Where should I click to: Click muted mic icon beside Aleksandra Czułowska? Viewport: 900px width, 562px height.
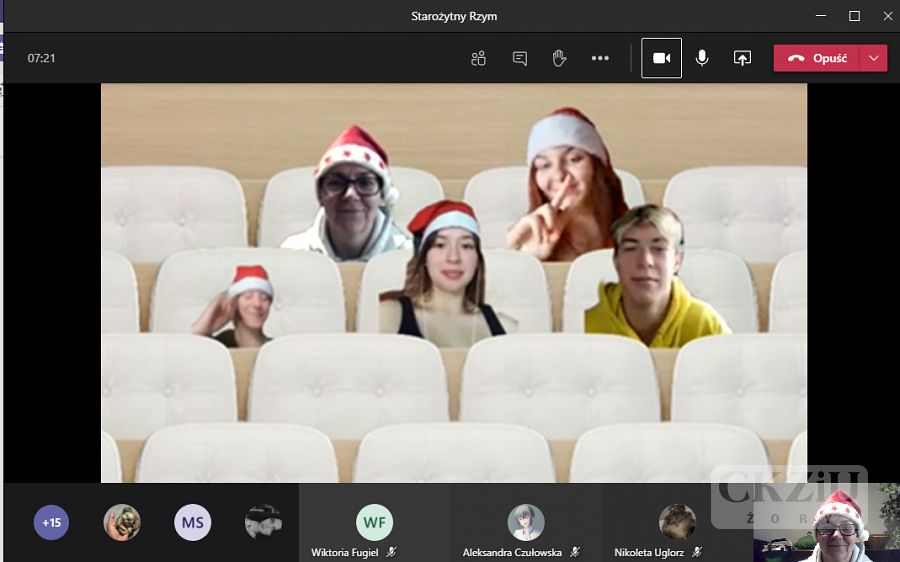574,552
